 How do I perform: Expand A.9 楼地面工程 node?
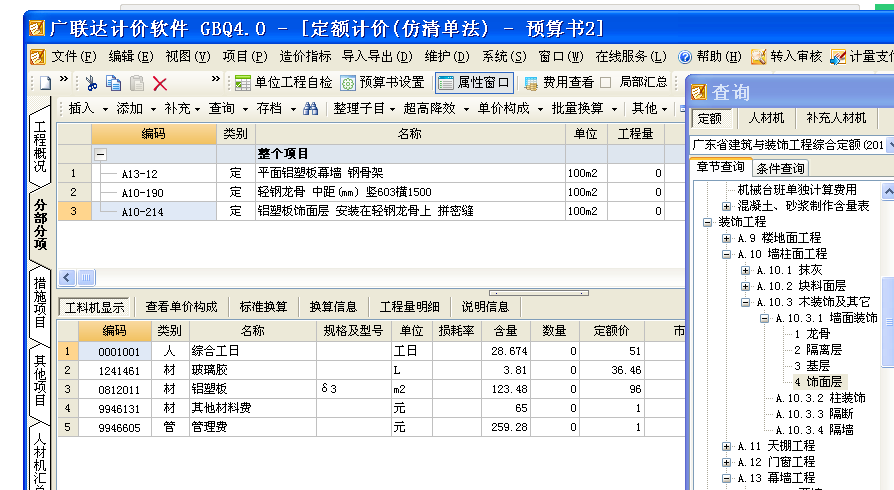(x=726, y=238)
